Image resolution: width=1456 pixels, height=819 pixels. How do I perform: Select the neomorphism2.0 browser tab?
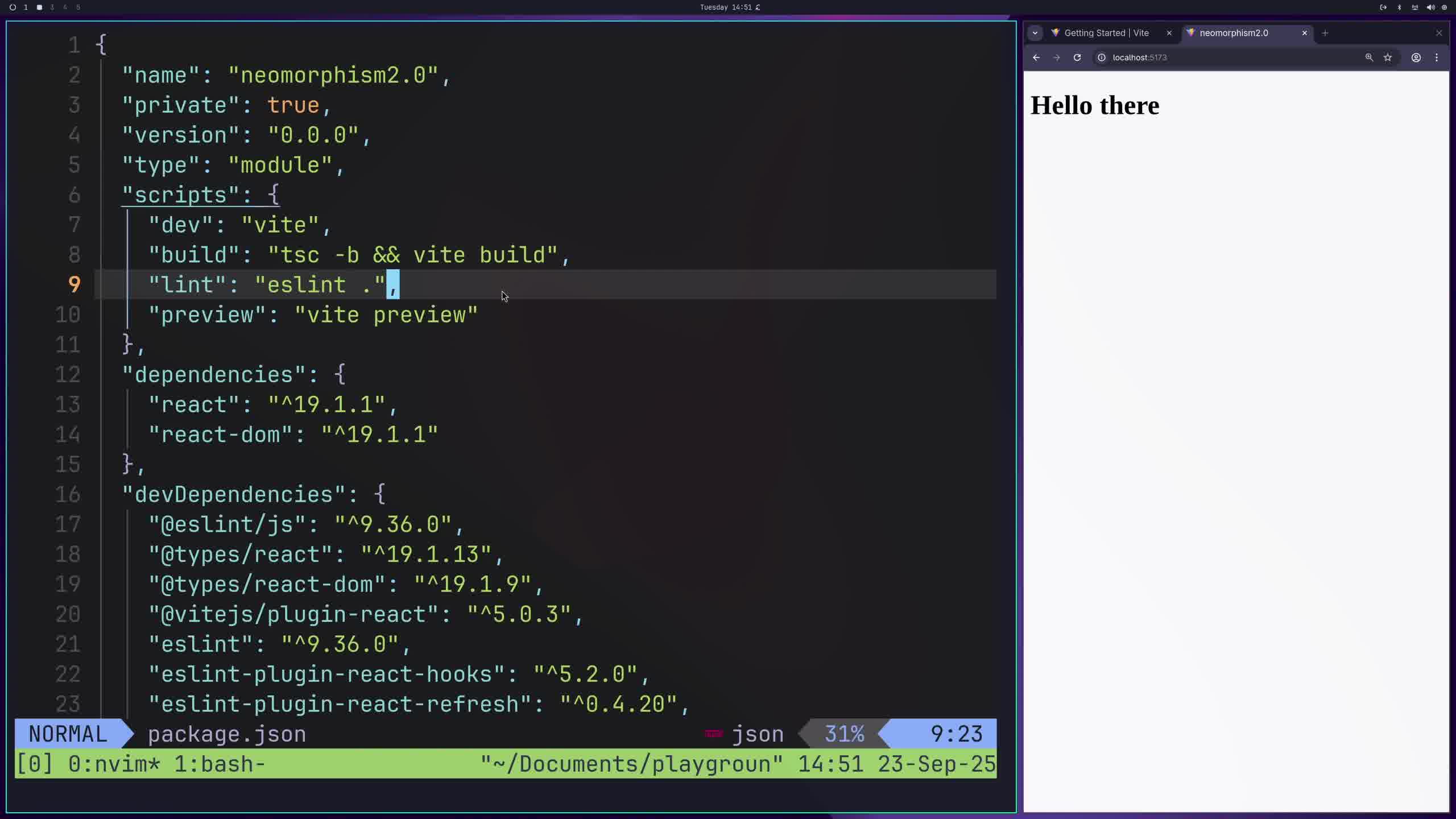coord(1233,33)
